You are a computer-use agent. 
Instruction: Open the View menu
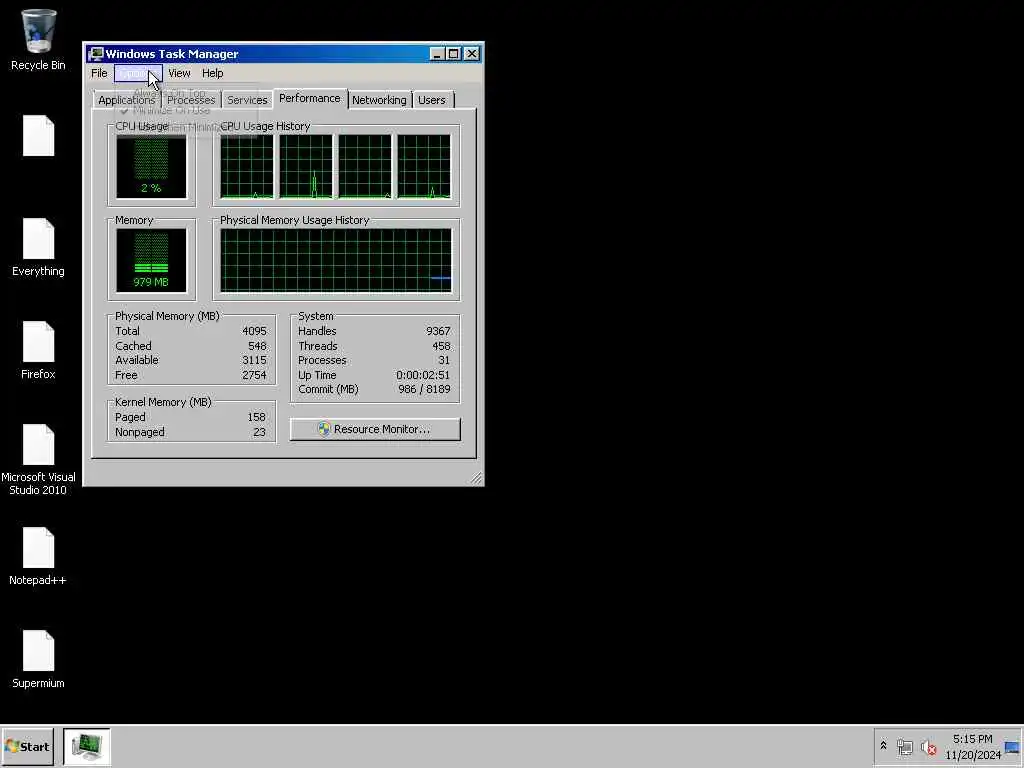pos(179,73)
